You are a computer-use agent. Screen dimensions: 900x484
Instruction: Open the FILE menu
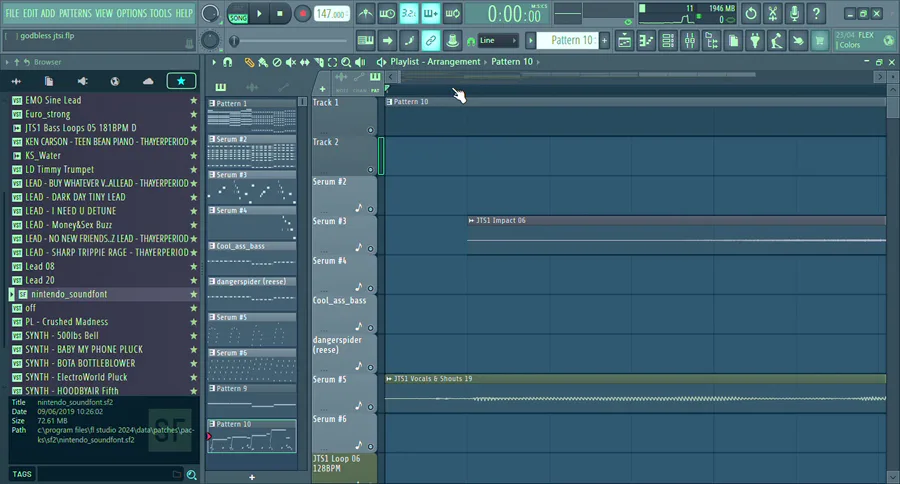[12, 13]
